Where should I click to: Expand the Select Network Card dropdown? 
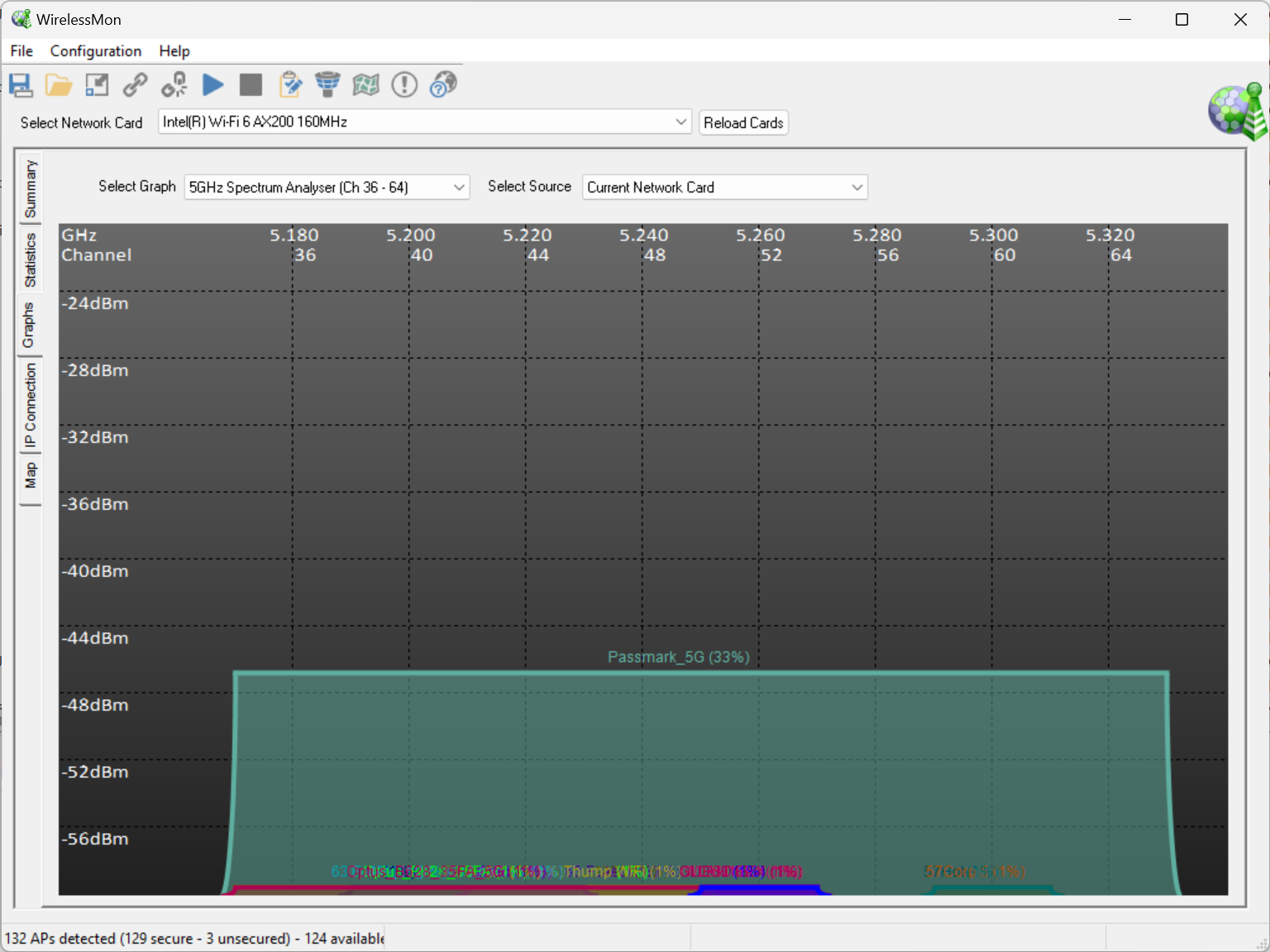(x=680, y=121)
